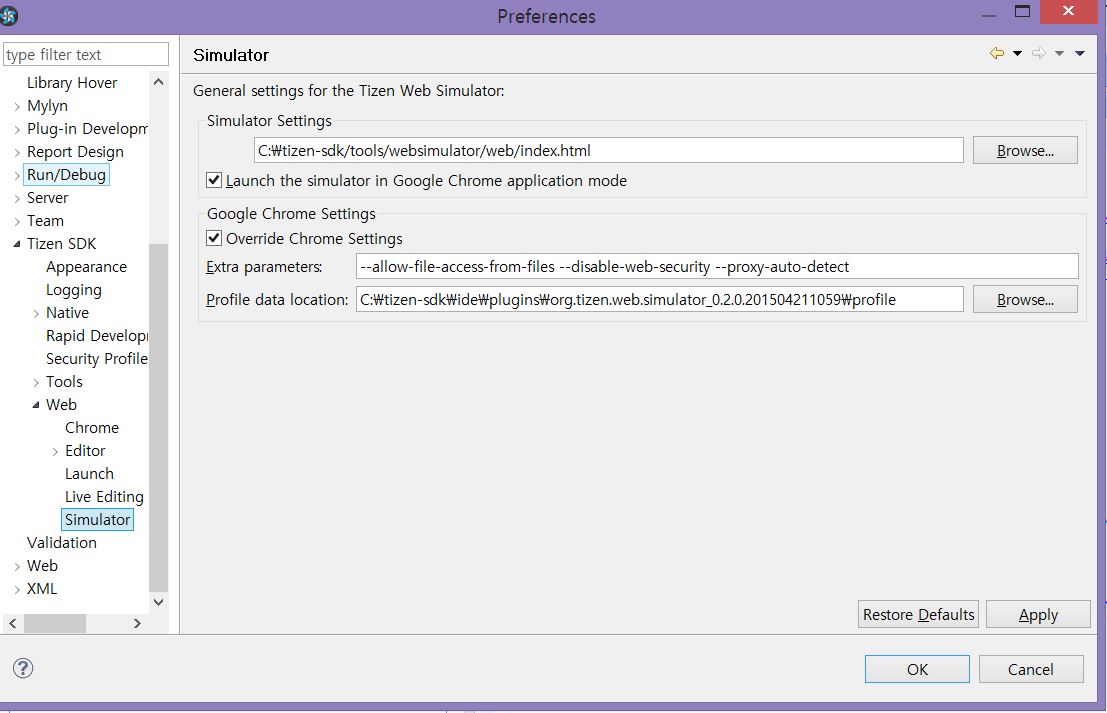Browse for the profile data location
The image size is (1107, 713).
pos(1025,299)
